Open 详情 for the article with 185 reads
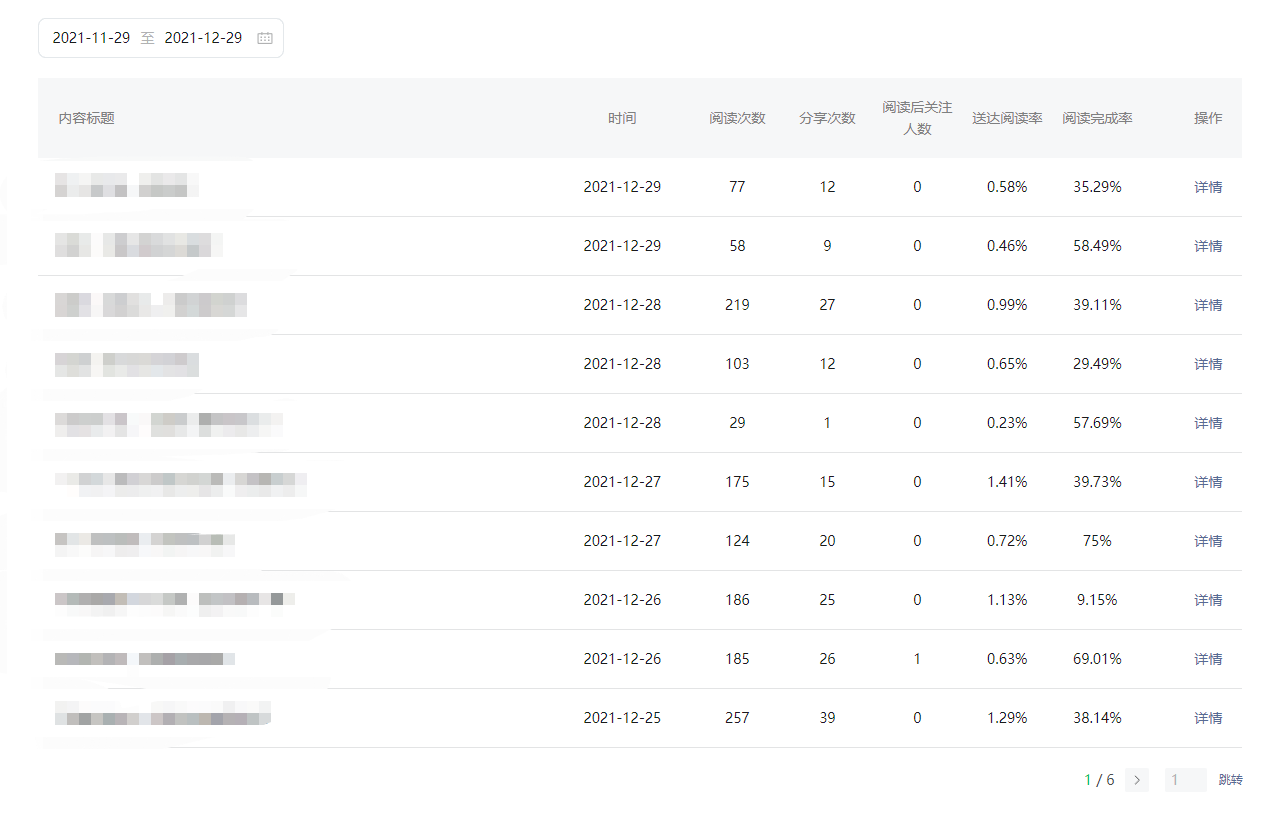This screenshot has height=818, width=1281. (x=1208, y=659)
